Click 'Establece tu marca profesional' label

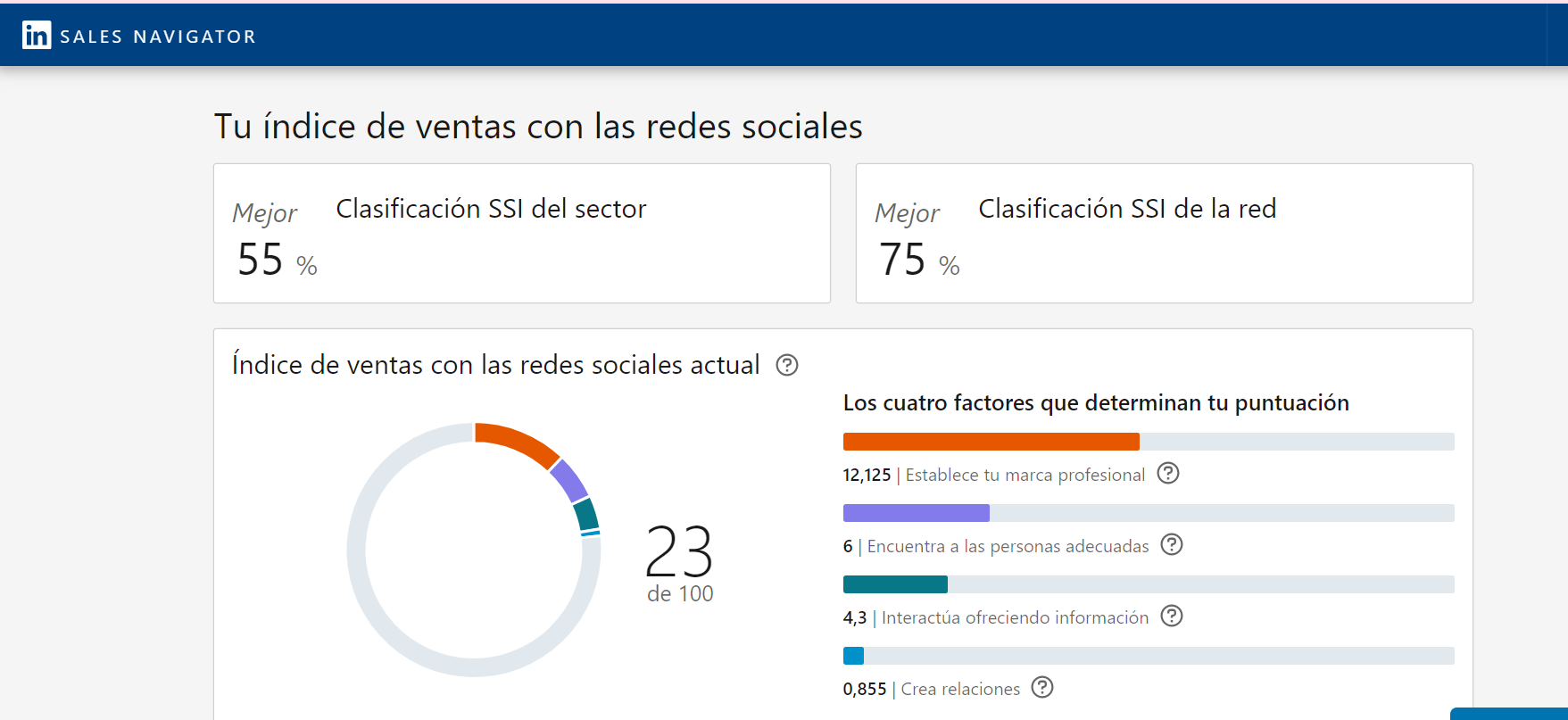1025,476
